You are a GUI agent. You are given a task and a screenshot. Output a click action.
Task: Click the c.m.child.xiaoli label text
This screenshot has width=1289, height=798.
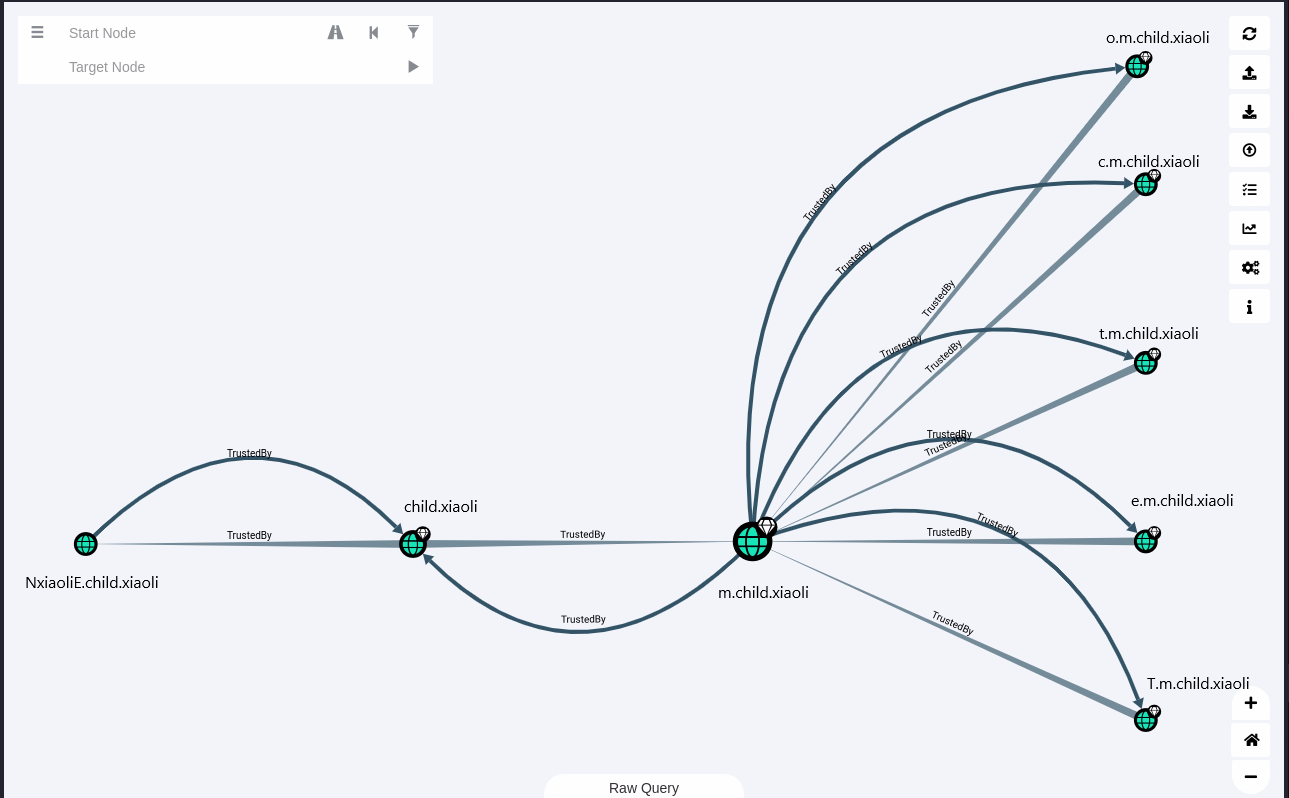1149,161
